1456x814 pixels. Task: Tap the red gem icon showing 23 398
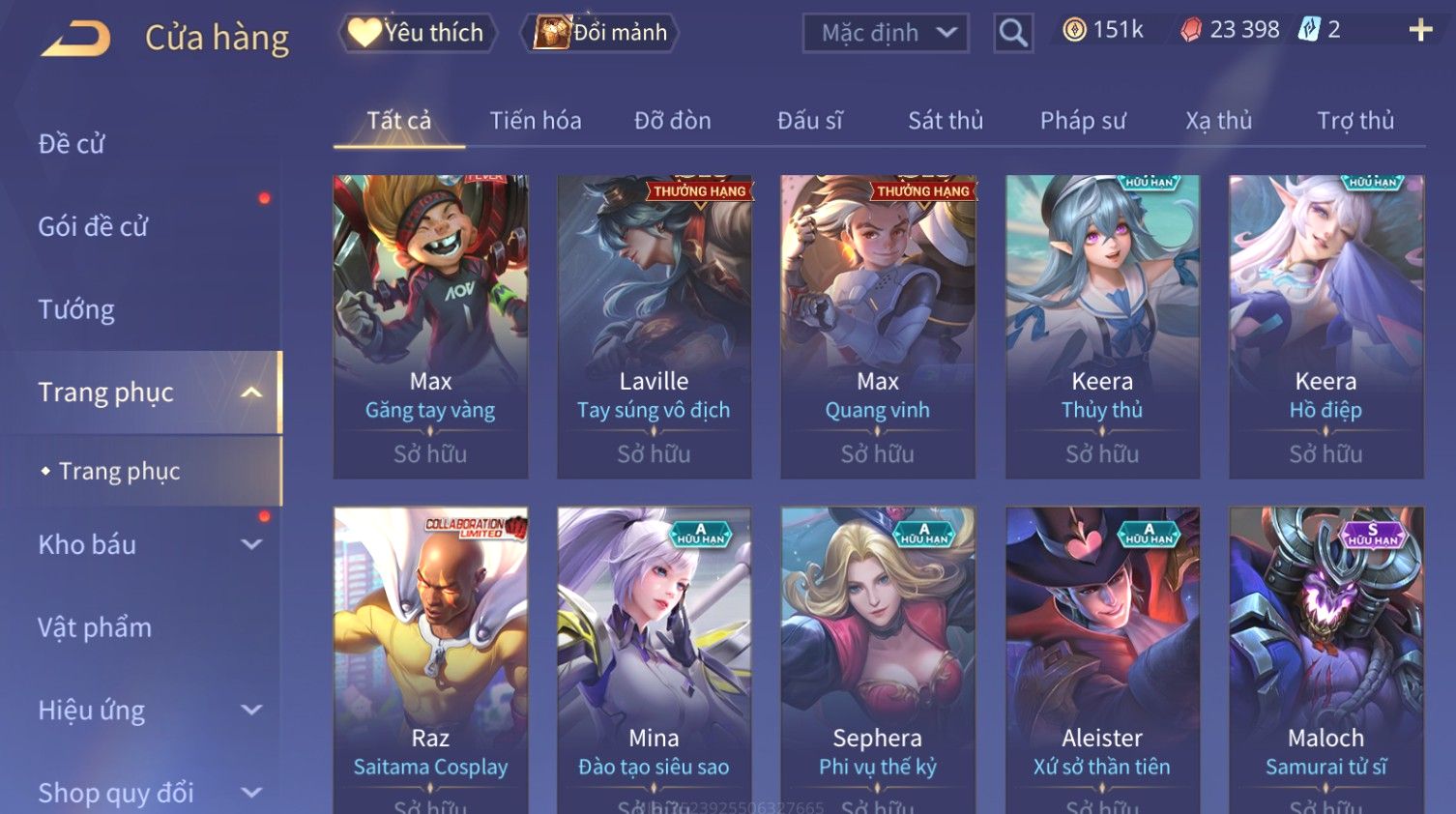(x=1191, y=30)
